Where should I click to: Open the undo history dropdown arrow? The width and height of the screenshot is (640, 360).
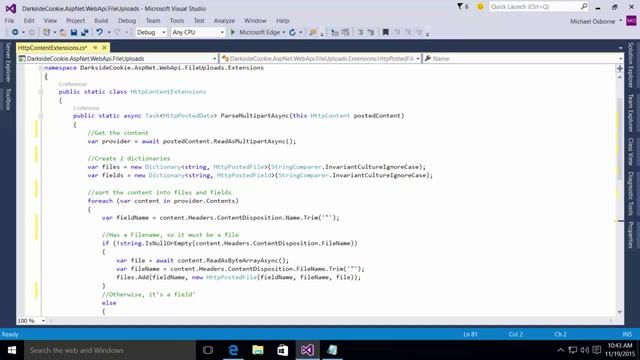[x=109, y=32]
